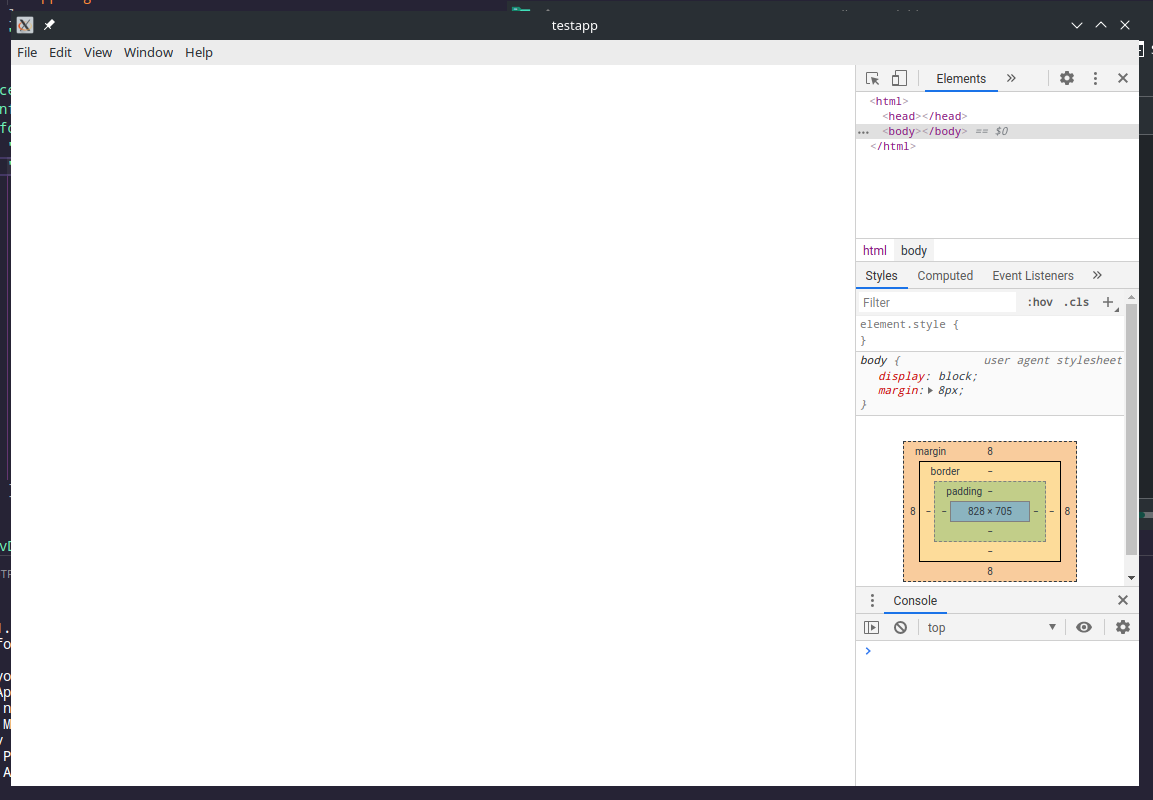Activate the inspect element picker icon
1153x800 pixels.
(873, 79)
